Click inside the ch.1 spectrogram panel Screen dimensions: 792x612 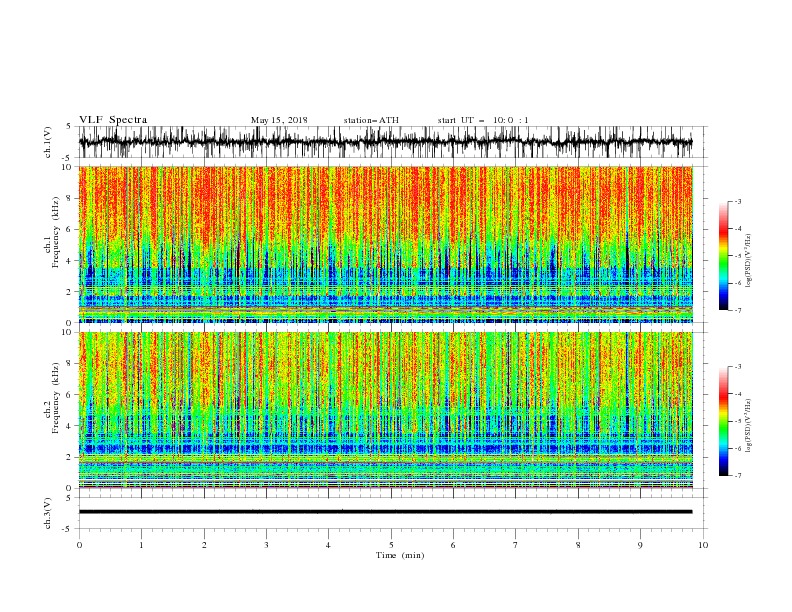point(386,244)
